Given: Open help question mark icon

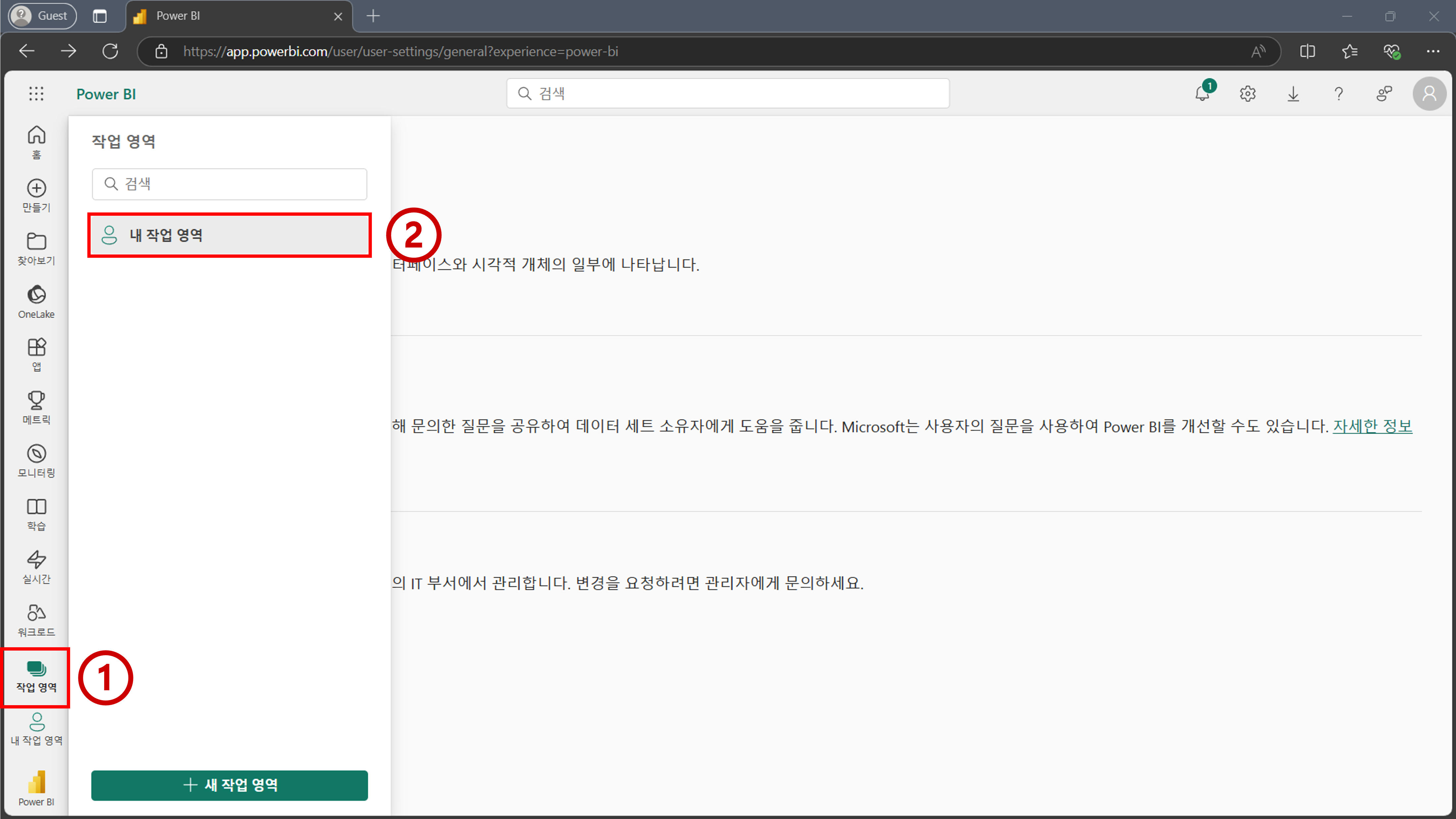Looking at the screenshot, I should (x=1339, y=93).
